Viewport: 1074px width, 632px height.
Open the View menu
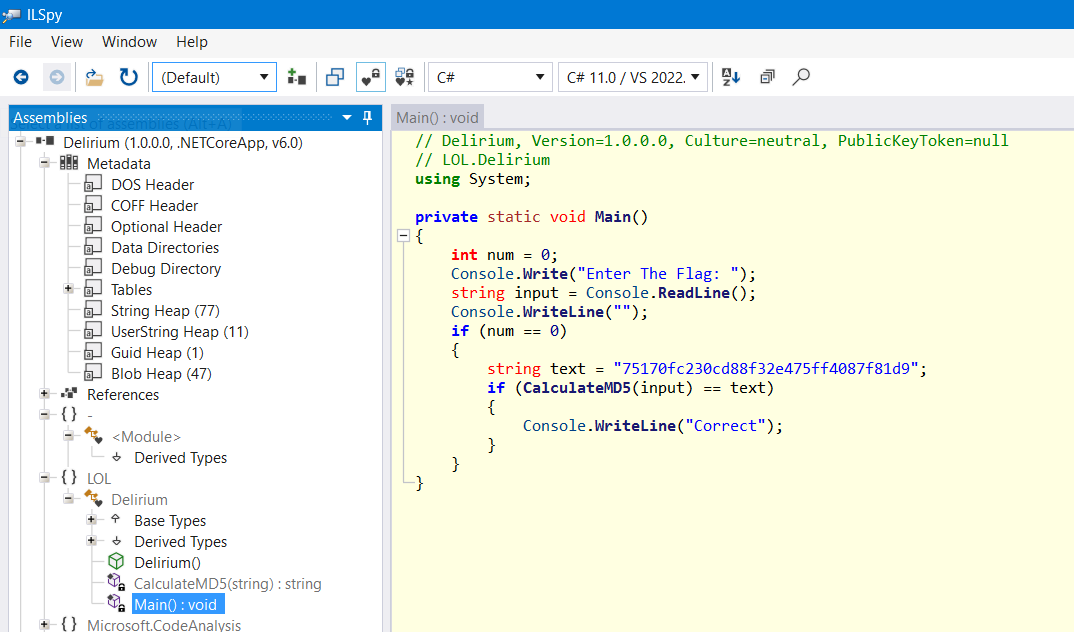click(67, 42)
